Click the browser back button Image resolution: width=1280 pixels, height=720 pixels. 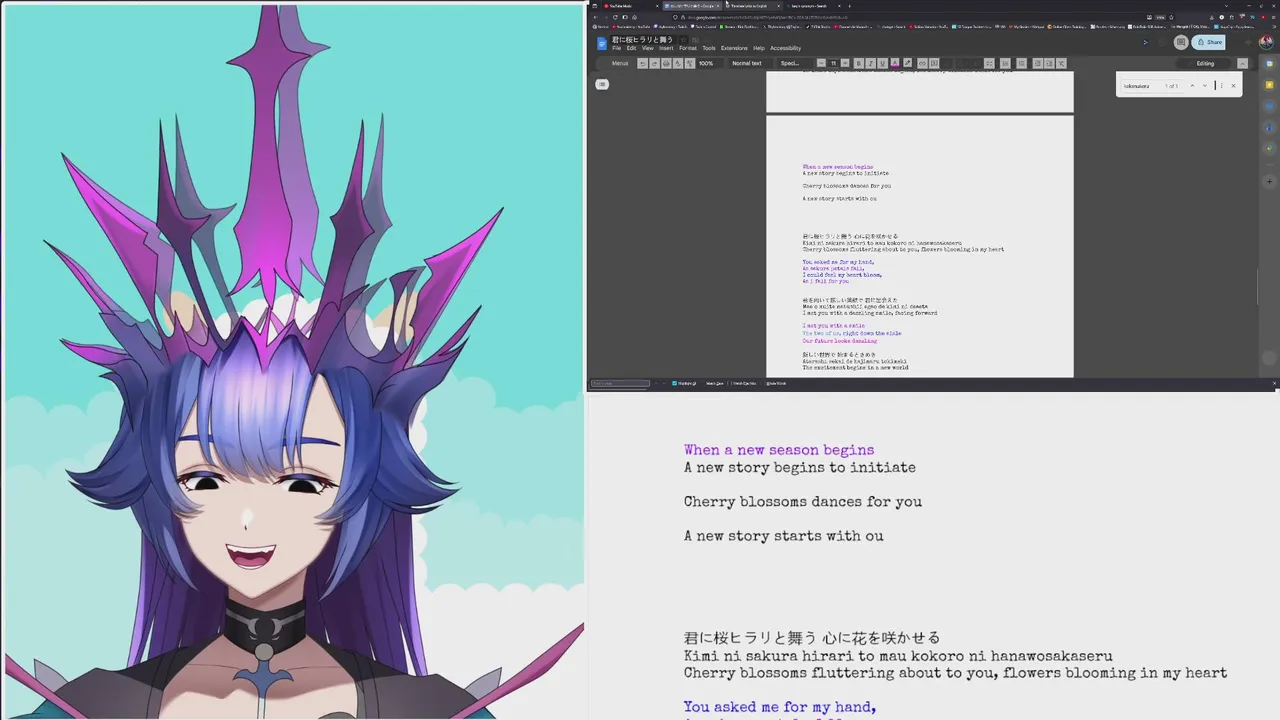pyautogui.click(x=595, y=17)
